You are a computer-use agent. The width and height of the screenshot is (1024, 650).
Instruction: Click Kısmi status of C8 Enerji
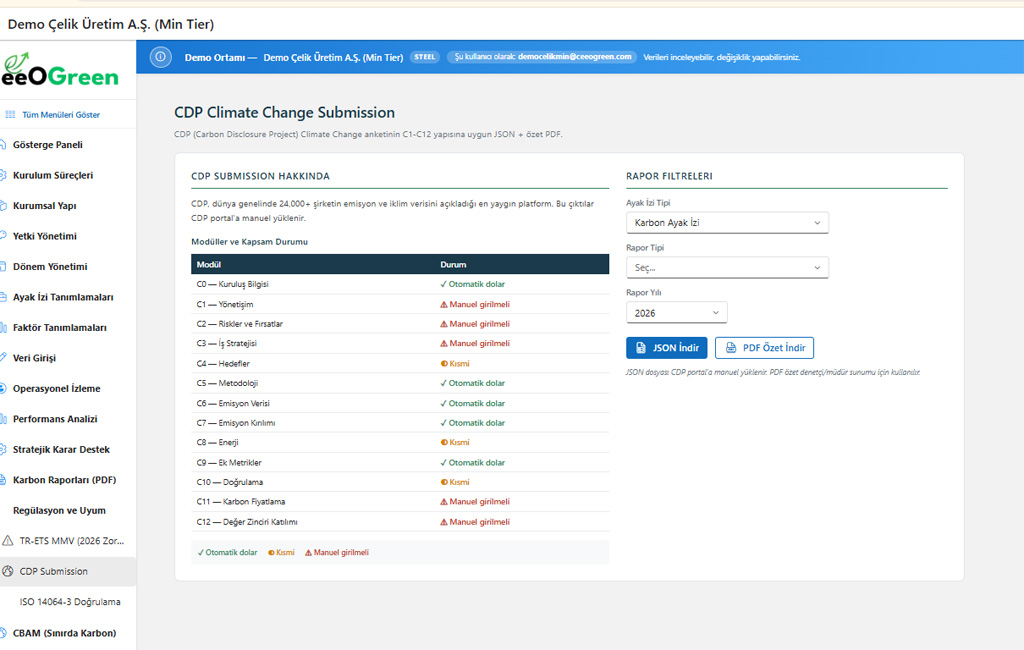[x=455, y=442]
